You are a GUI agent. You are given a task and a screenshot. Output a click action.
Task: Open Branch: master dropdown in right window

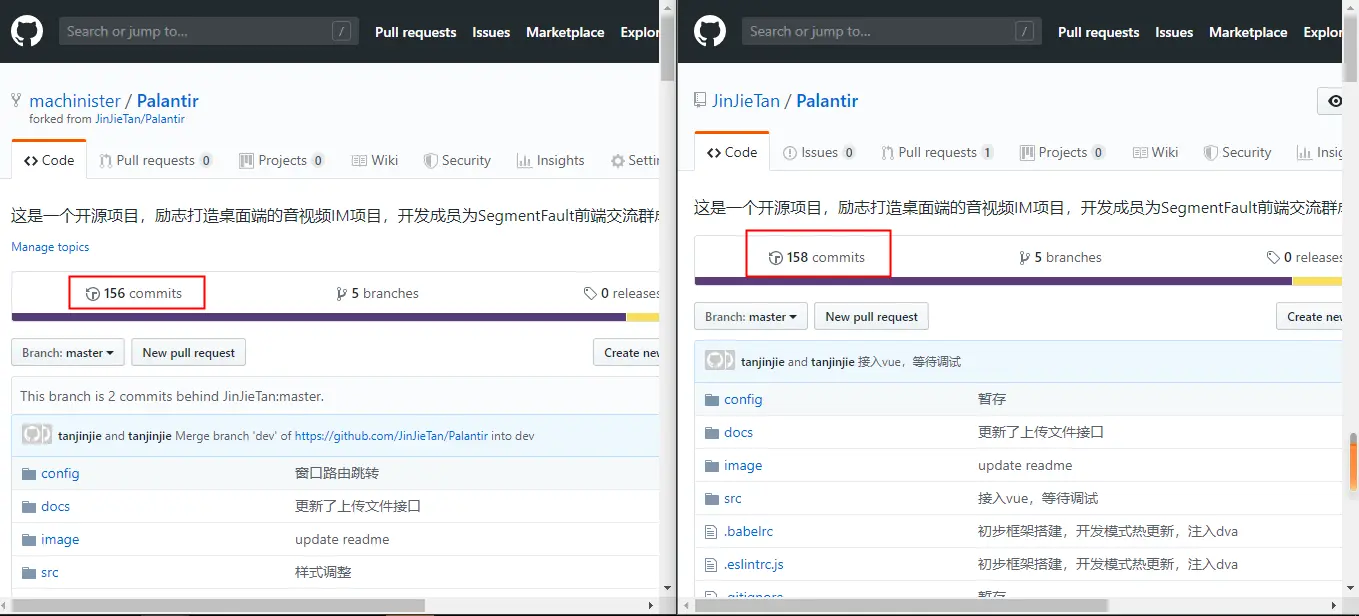751,316
